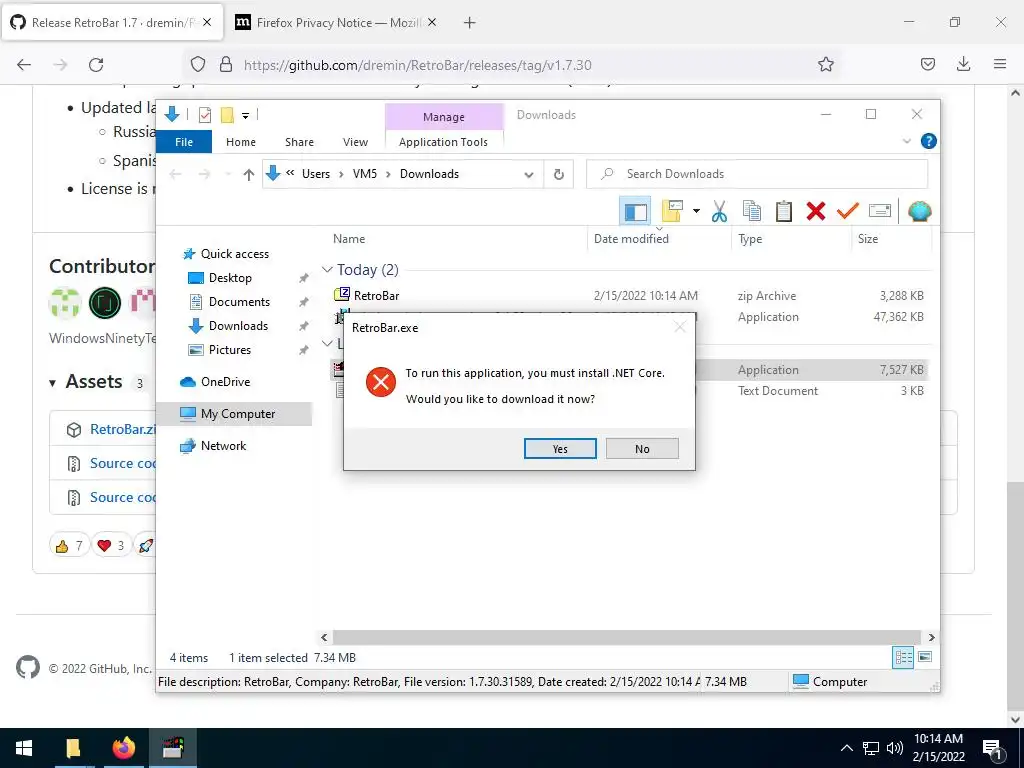Image resolution: width=1024 pixels, height=768 pixels.
Task: Switch to Large icons view in status bar
Action: click(x=925, y=657)
